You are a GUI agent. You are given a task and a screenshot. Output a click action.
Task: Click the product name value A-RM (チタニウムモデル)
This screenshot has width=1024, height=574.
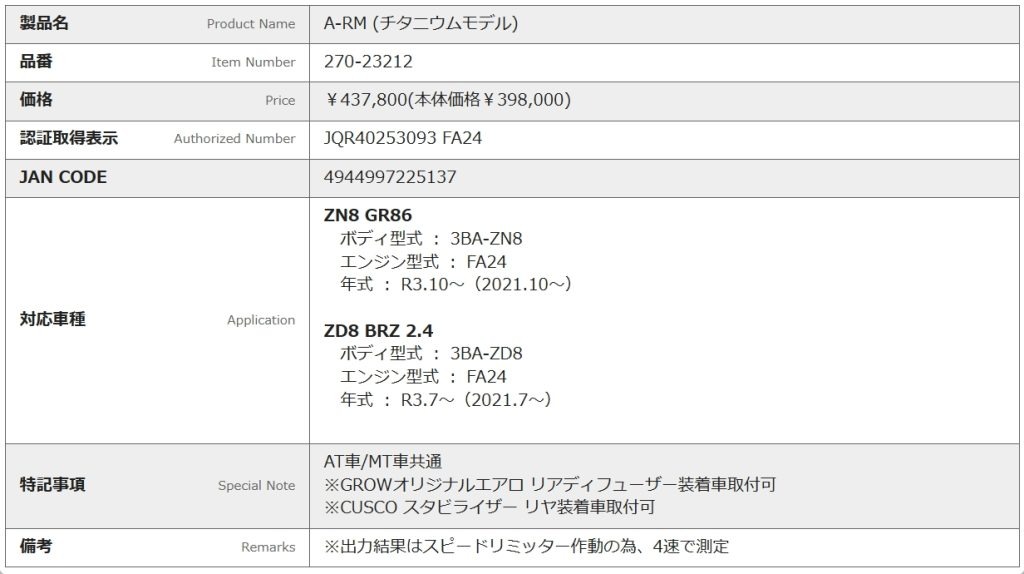tap(421, 23)
